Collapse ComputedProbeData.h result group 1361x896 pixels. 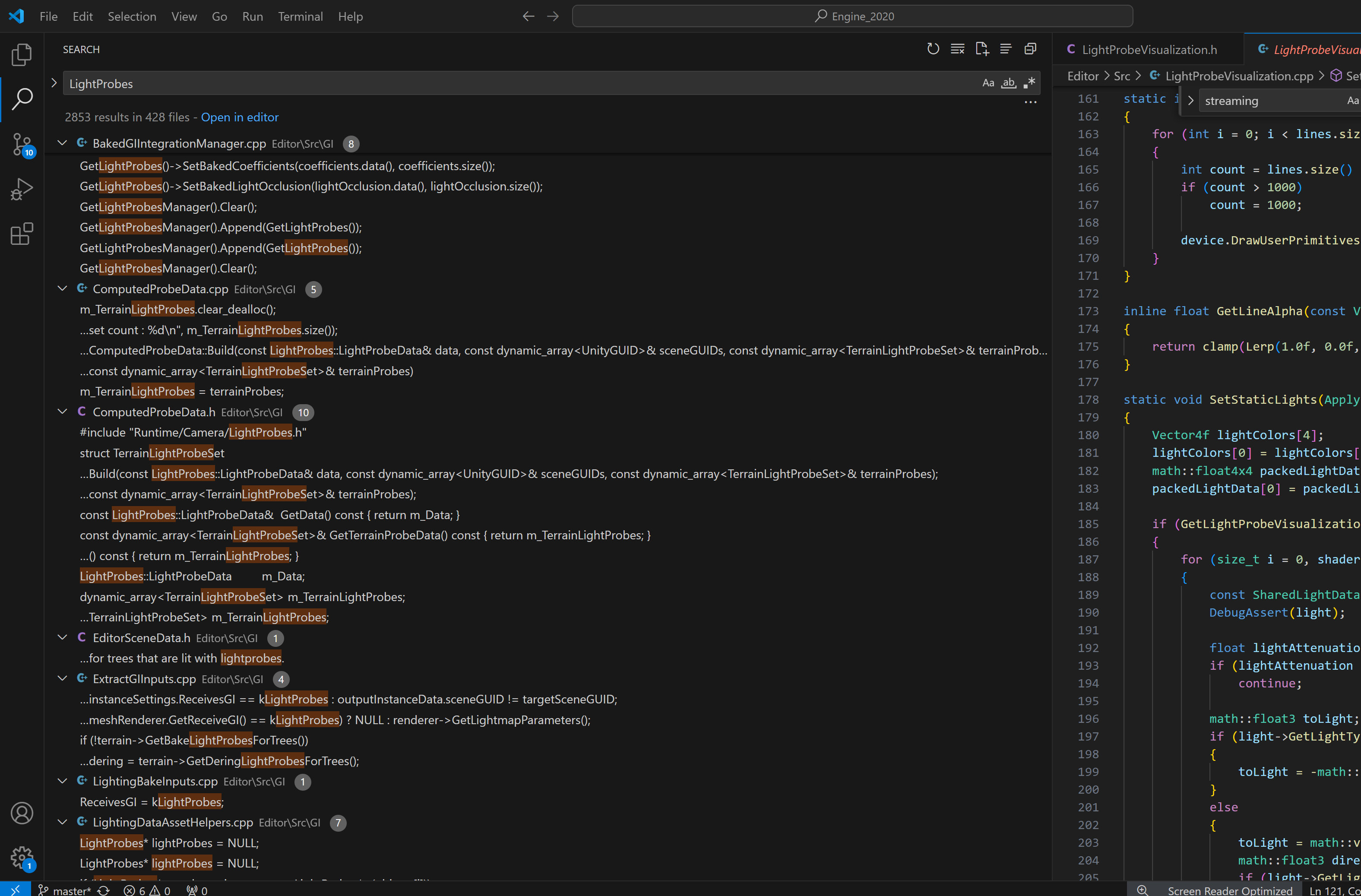pos(62,412)
